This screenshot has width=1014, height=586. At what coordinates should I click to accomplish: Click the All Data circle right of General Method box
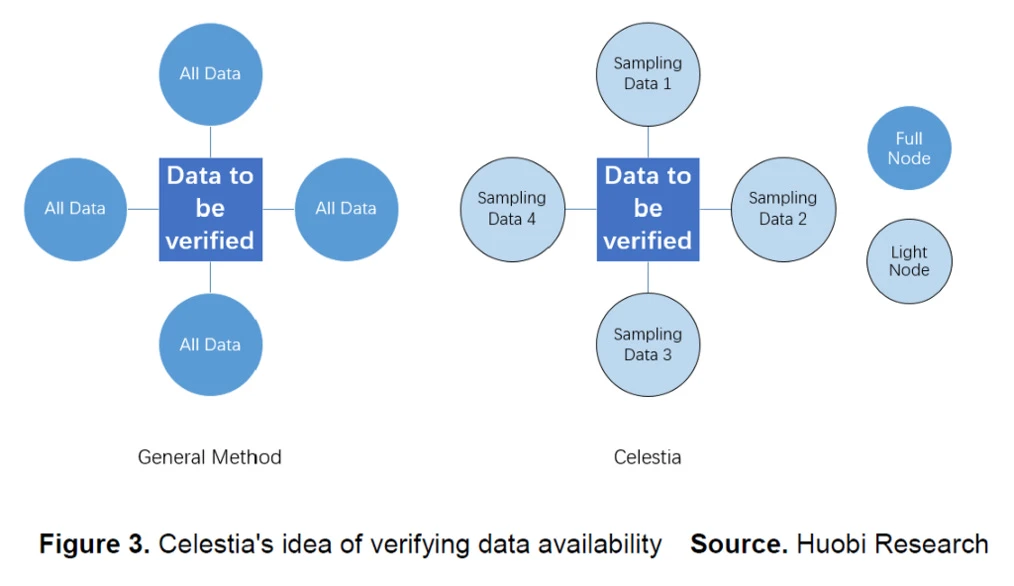pos(346,209)
